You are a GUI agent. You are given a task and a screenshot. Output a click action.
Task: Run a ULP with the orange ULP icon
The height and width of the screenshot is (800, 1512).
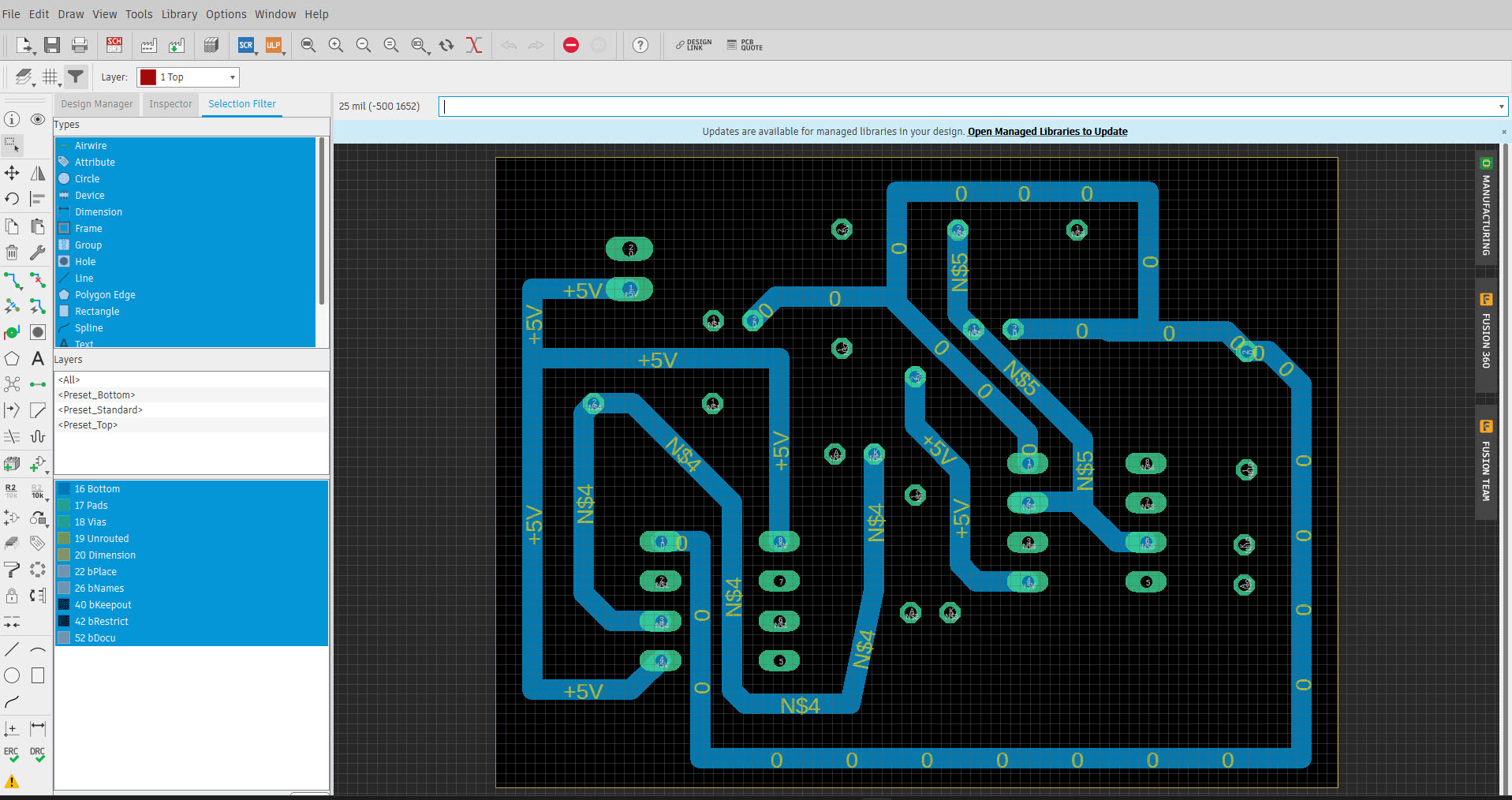(274, 45)
